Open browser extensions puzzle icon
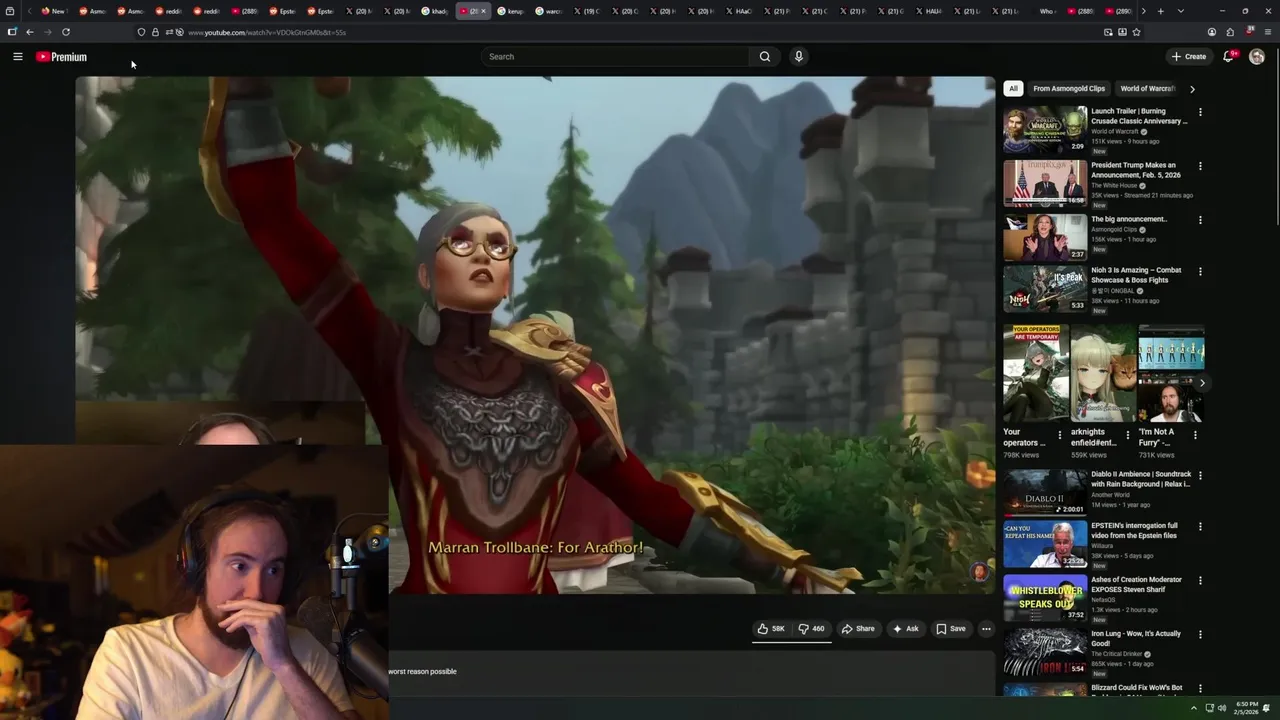 coord(1230,32)
